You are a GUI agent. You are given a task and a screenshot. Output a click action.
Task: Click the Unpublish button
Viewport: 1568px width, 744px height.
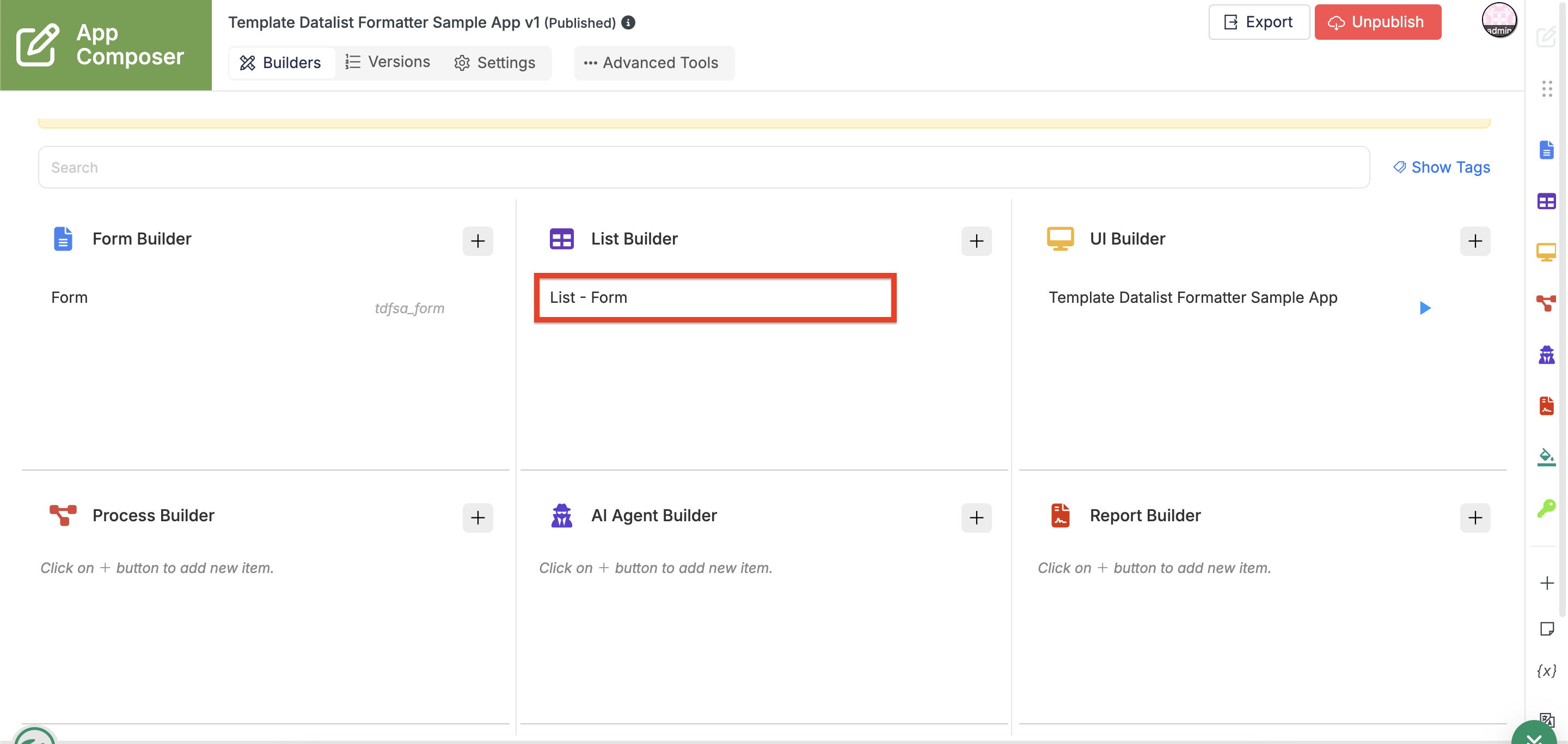[x=1377, y=22]
